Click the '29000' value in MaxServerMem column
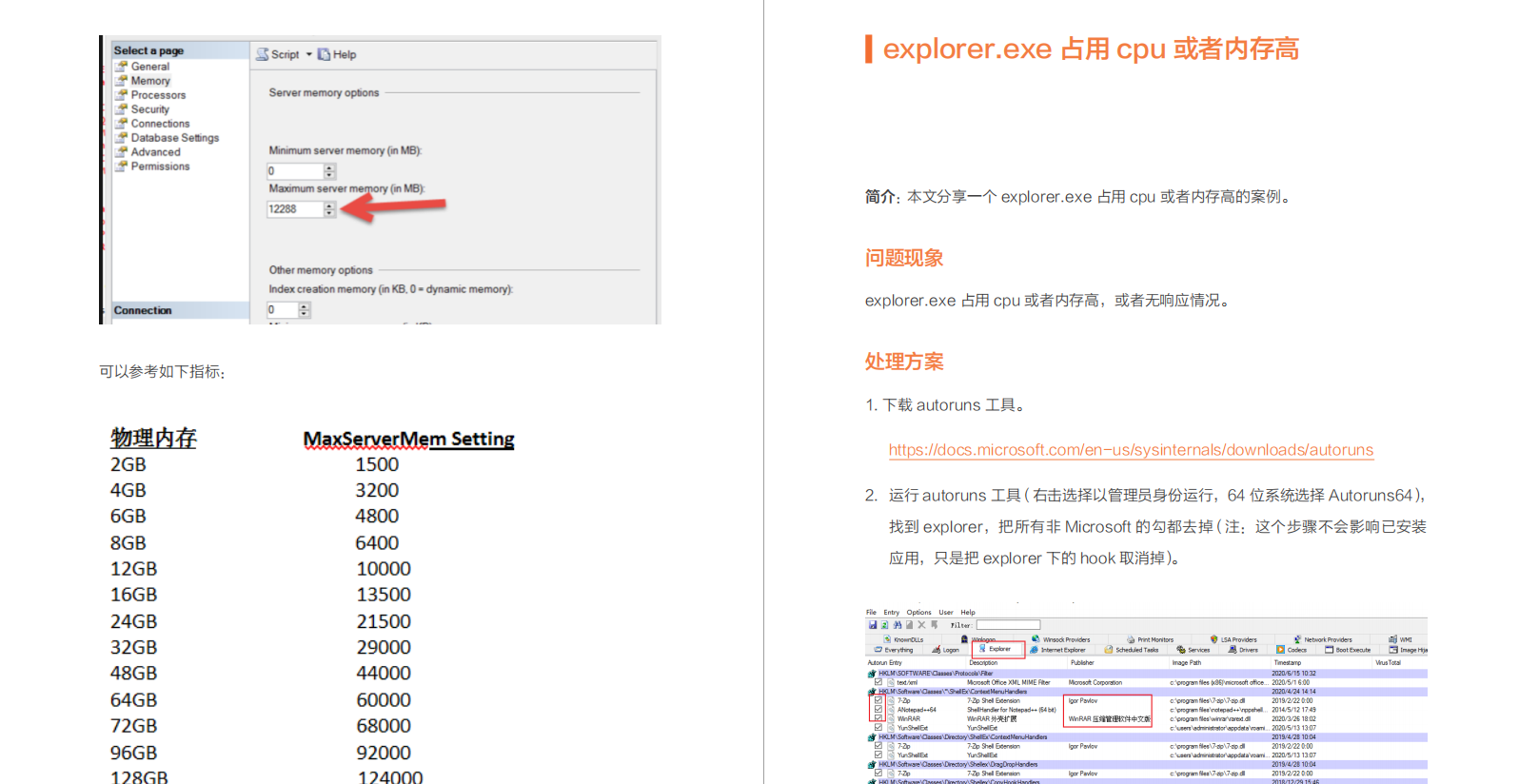 pyautogui.click(x=384, y=647)
